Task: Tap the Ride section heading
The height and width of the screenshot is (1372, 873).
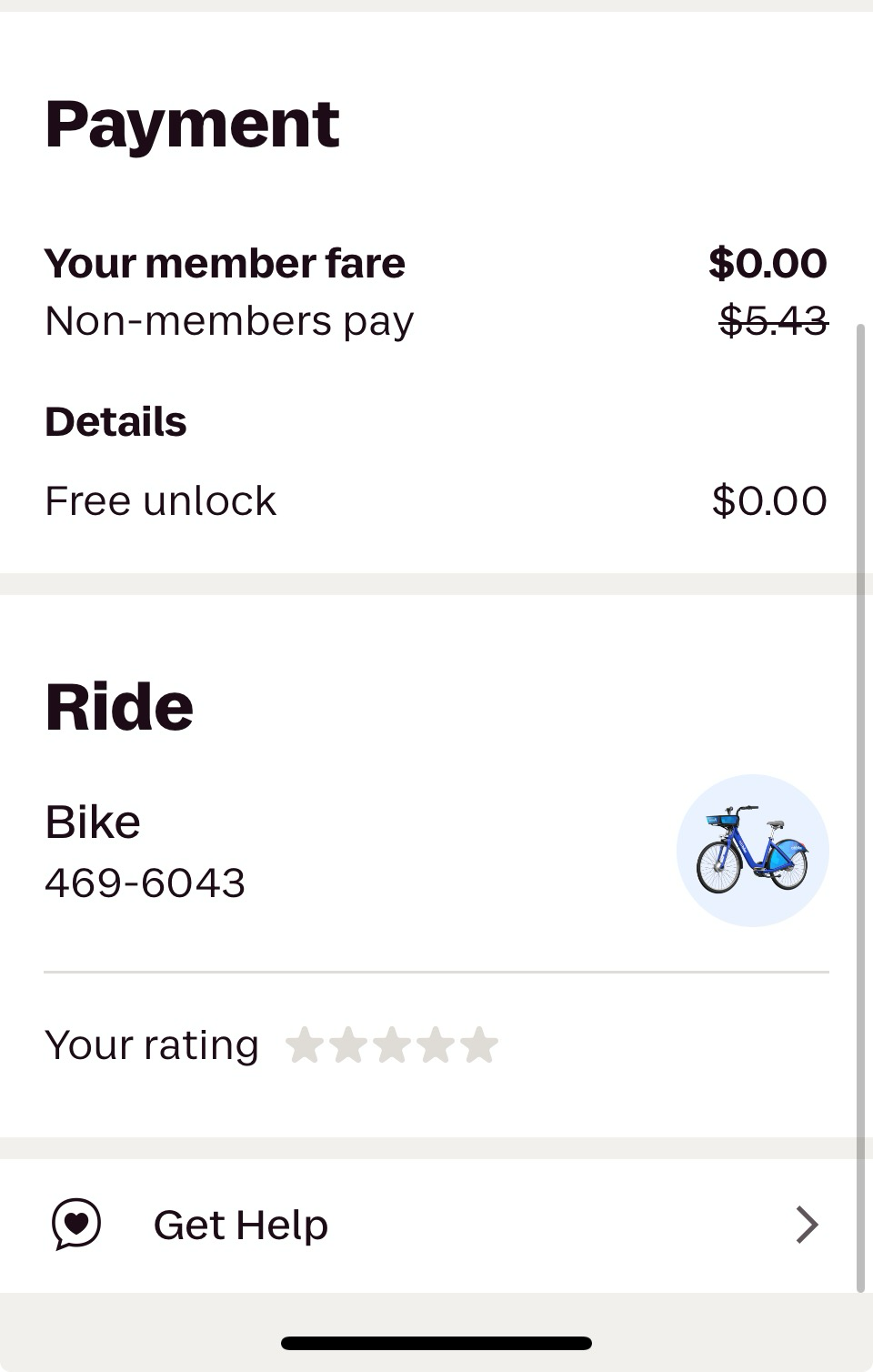Action: pos(119,707)
